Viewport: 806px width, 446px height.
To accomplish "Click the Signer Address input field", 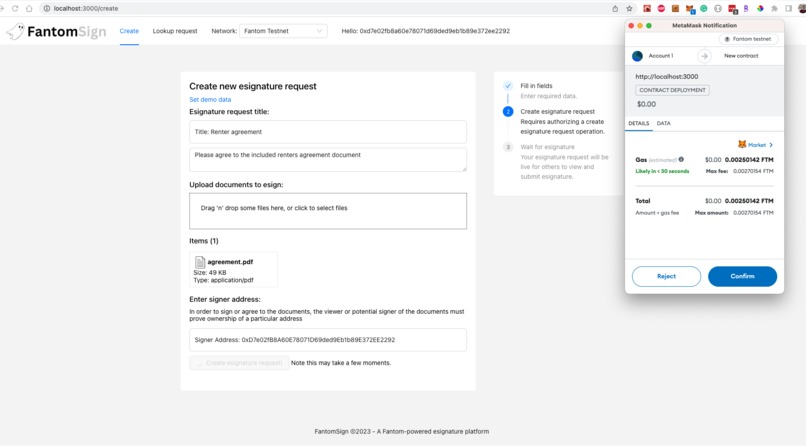I will pyautogui.click(x=328, y=340).
